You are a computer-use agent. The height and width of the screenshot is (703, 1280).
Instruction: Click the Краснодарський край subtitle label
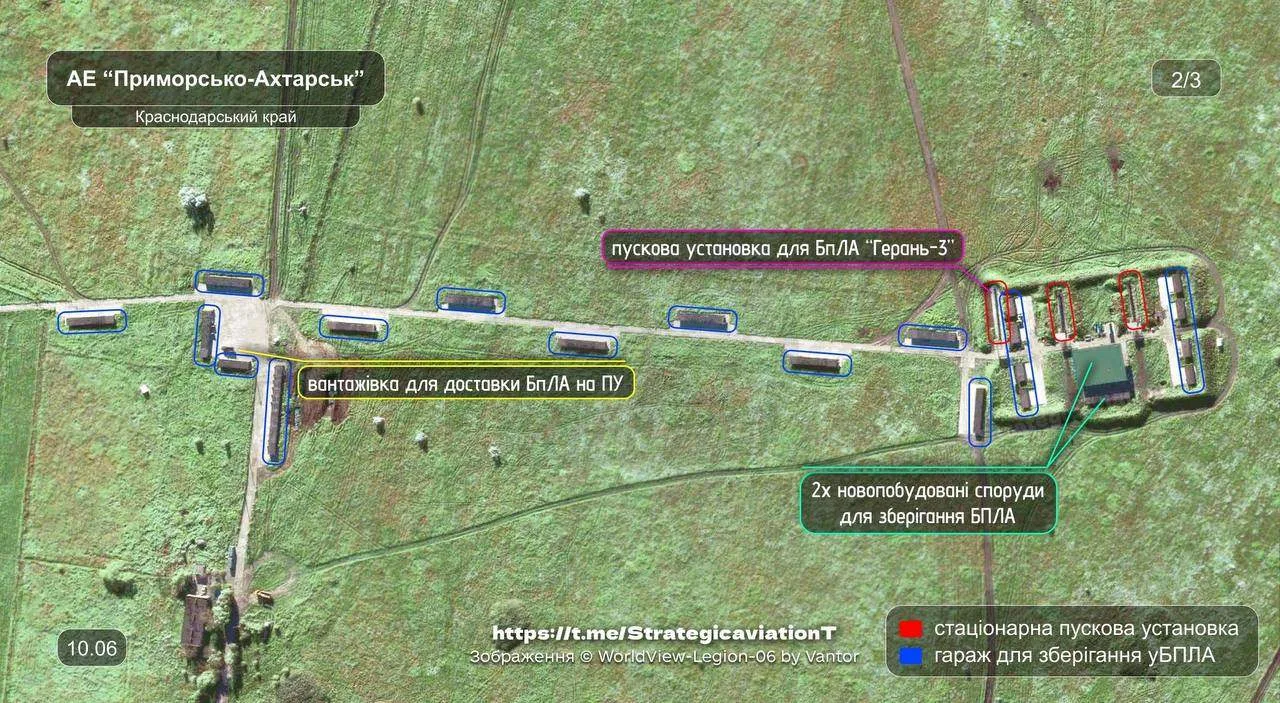215,117
